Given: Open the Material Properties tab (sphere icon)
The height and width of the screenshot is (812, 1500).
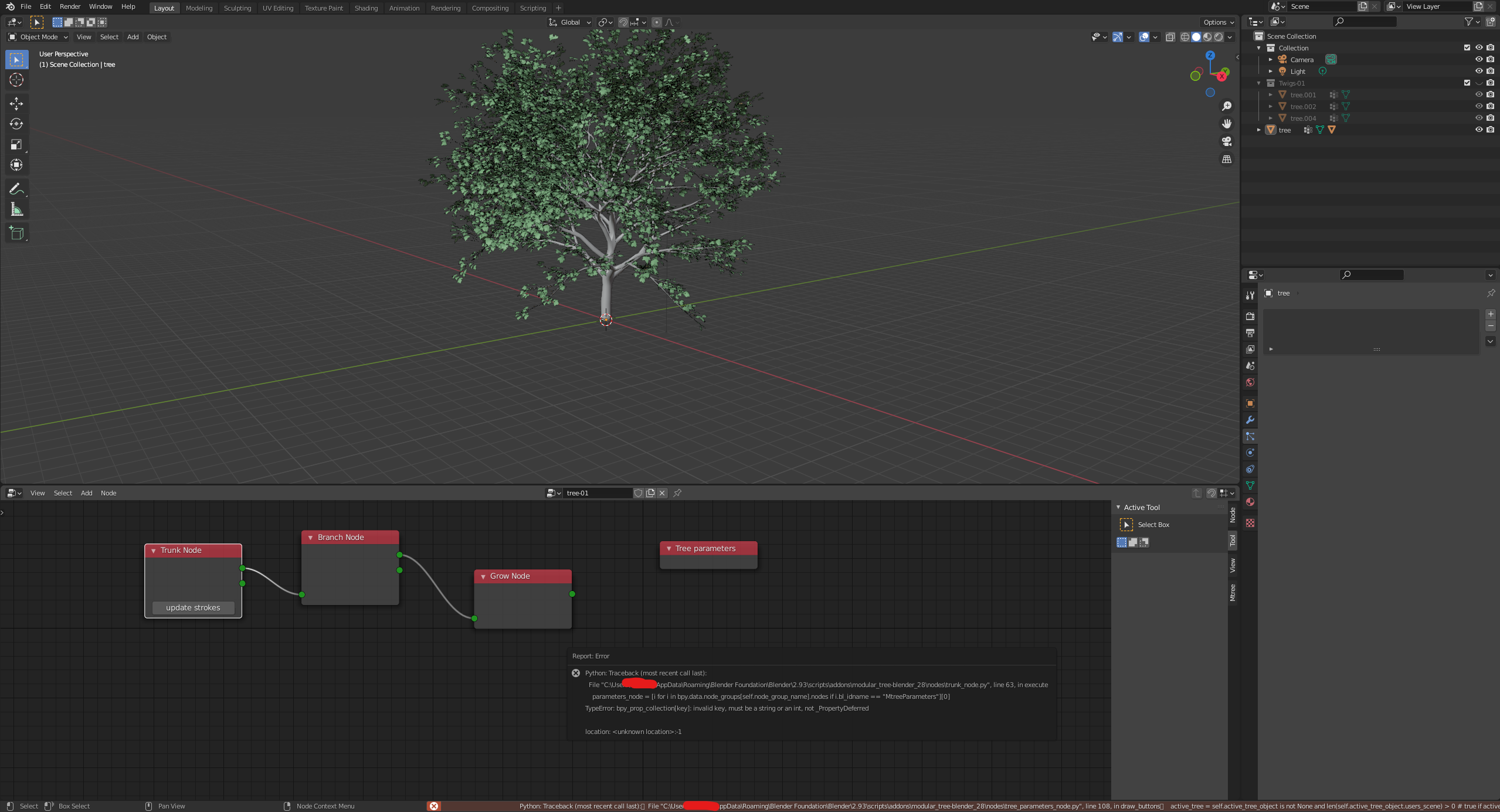Looking at the screenshot, I should [x=1250, y=502].
